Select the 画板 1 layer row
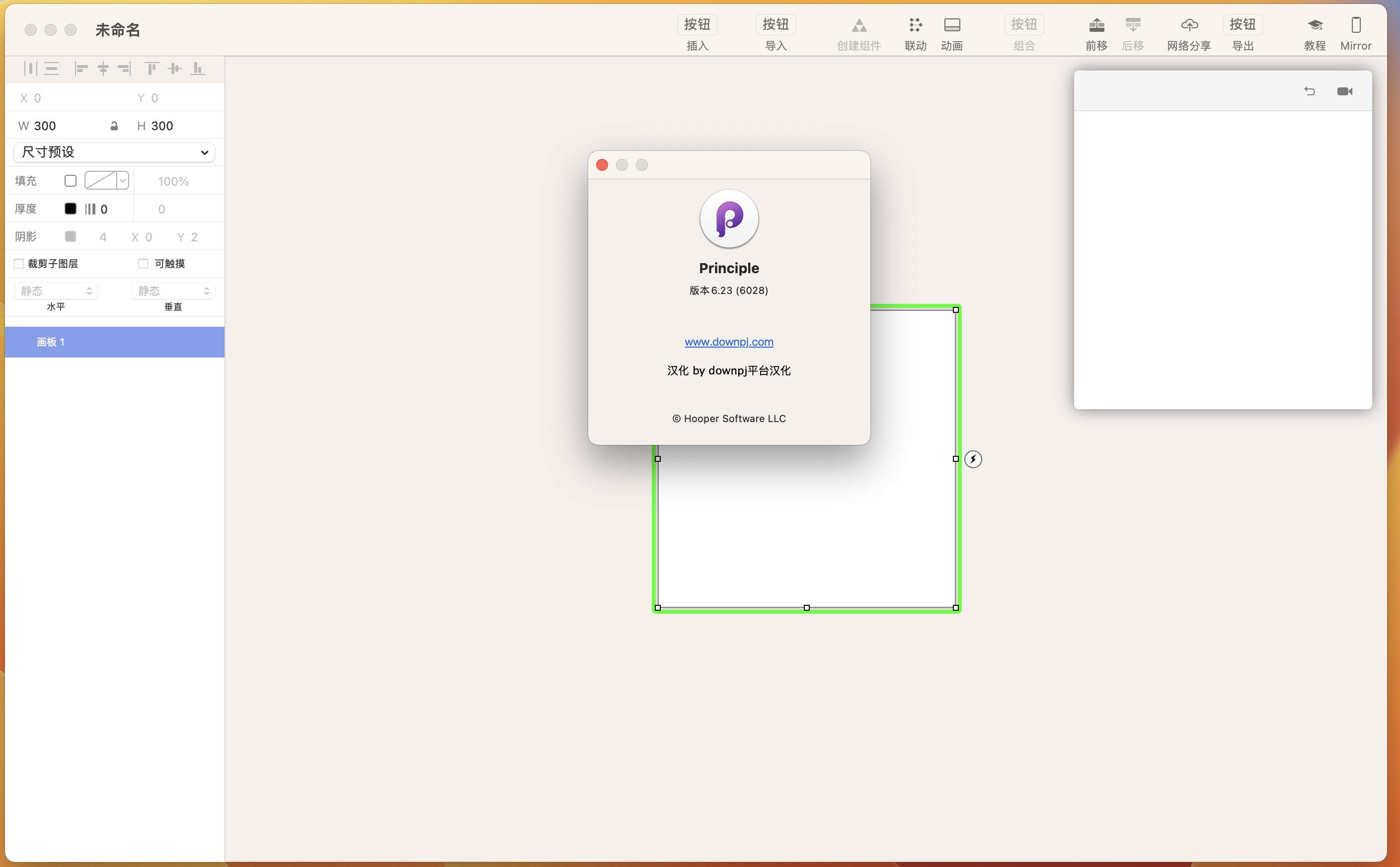Viewport: 1400px width, 867px height. [114, 342]
